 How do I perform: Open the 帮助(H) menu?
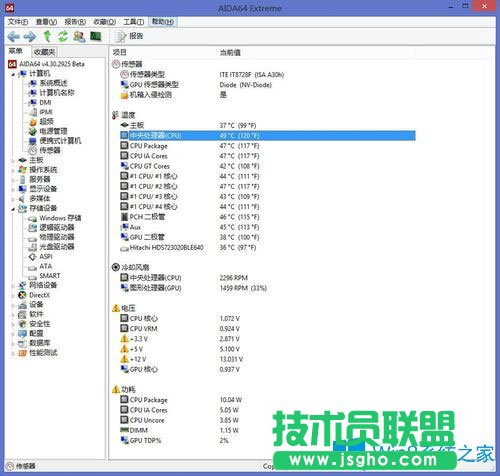pos(163,22)
